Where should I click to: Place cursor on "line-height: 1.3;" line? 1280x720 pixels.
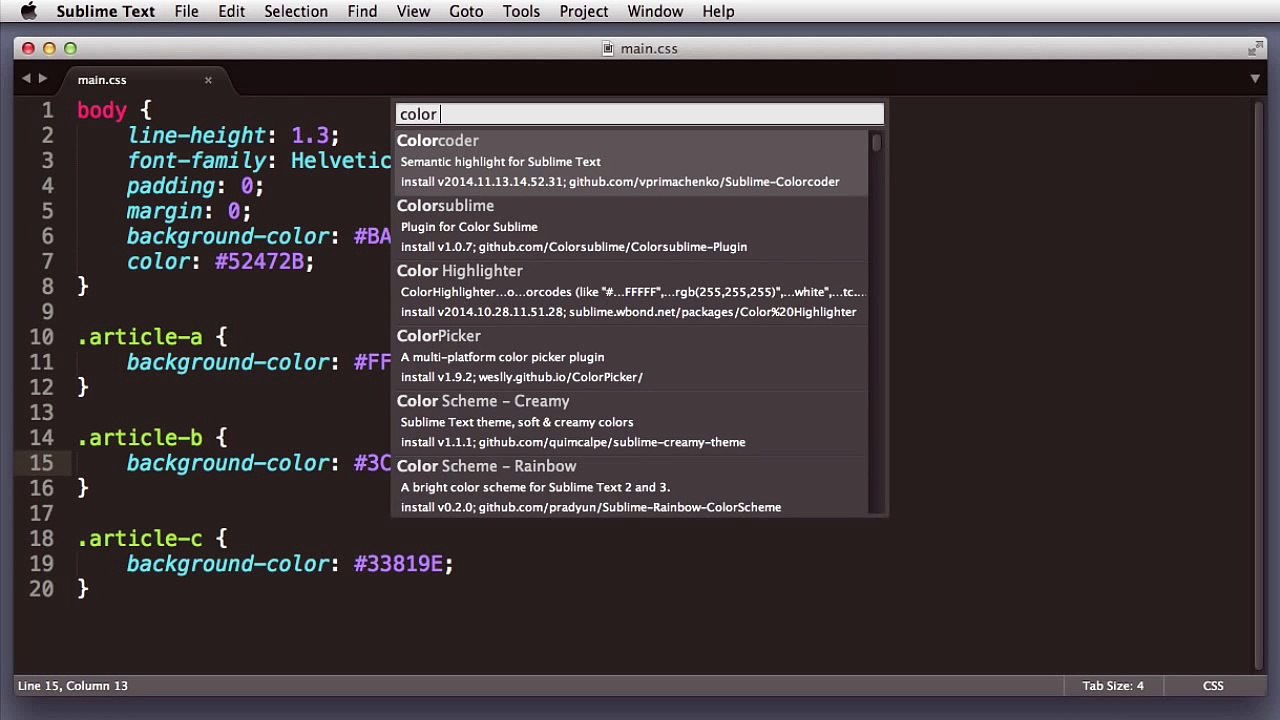(x=233, y=136)
